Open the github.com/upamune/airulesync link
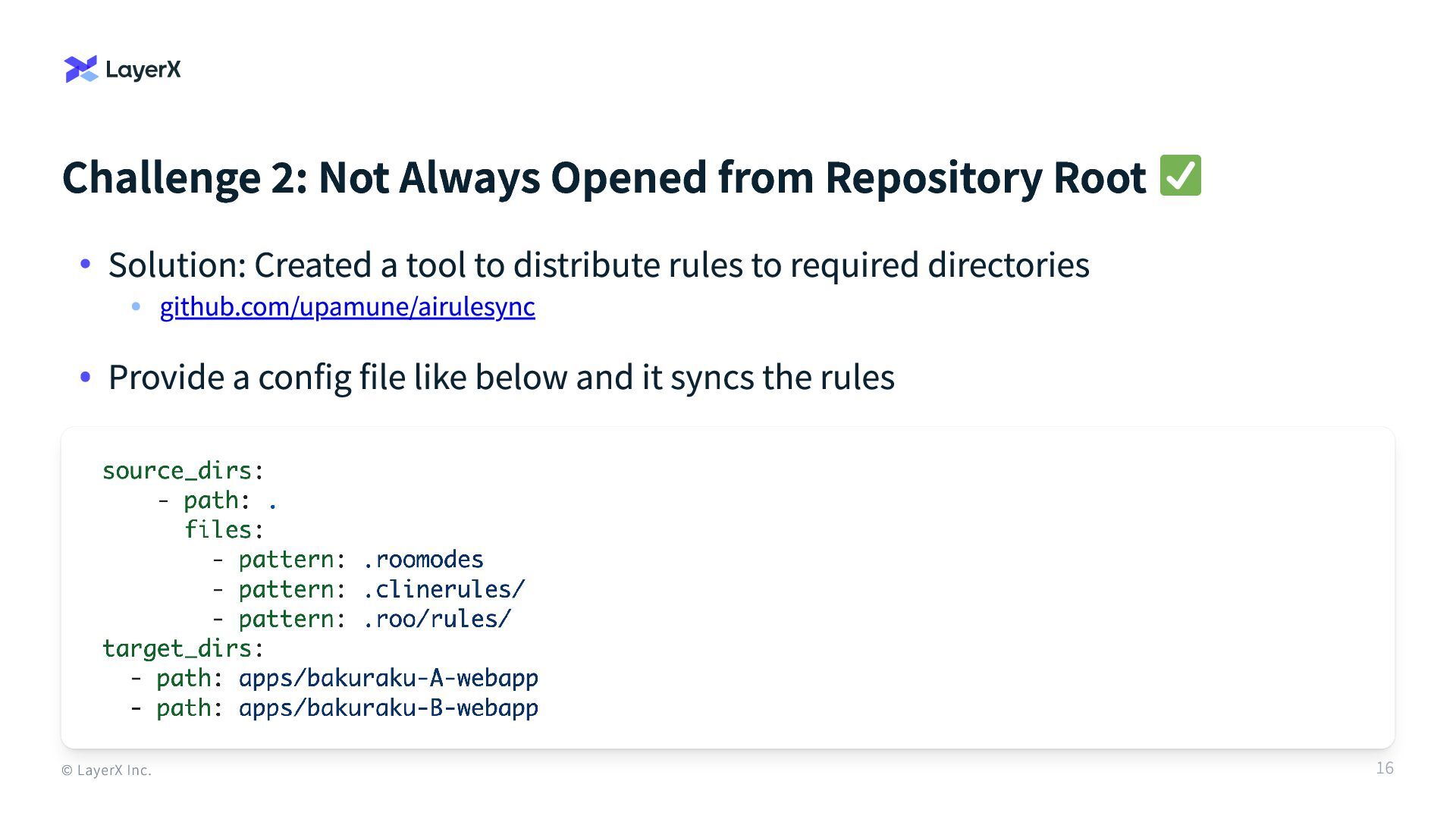Screen dimensions: 1456x819 pos(347,306)
